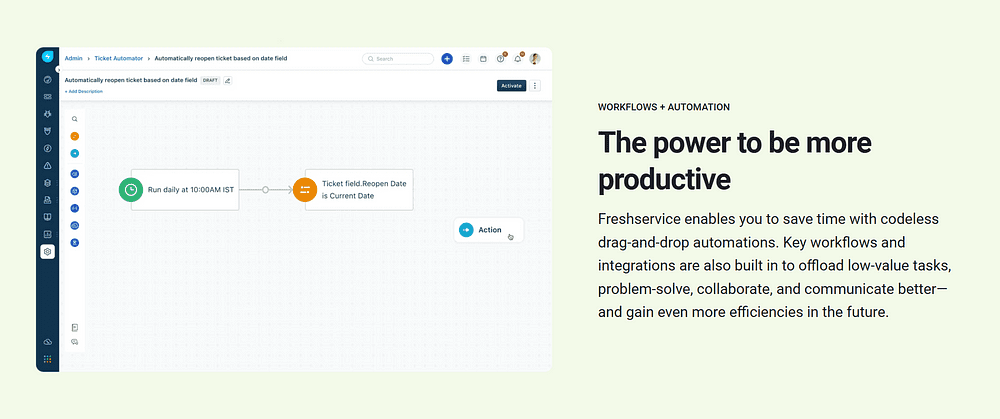Open the help question-mark icon
Image resolution: width=1000 pixels, height=419 pixels.
pos(501,59)
